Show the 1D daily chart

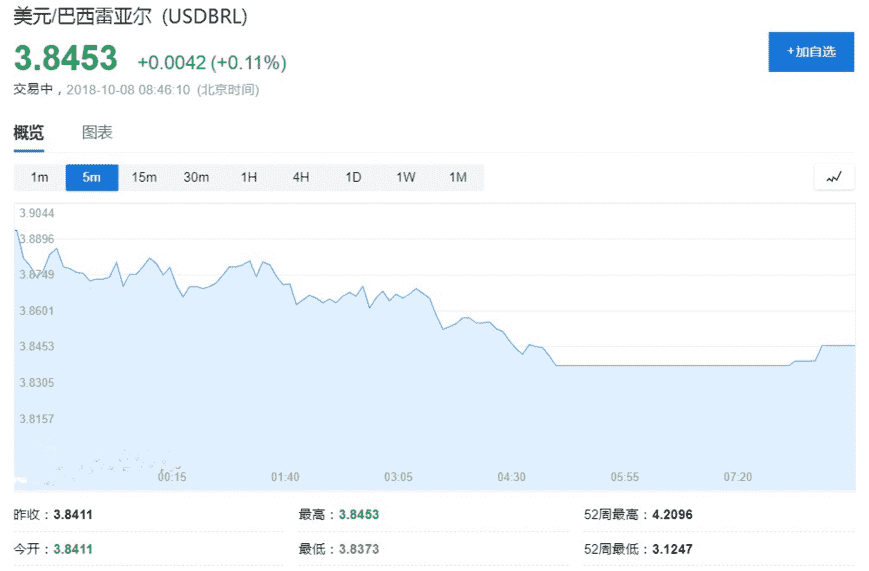(x=353, y=178)
